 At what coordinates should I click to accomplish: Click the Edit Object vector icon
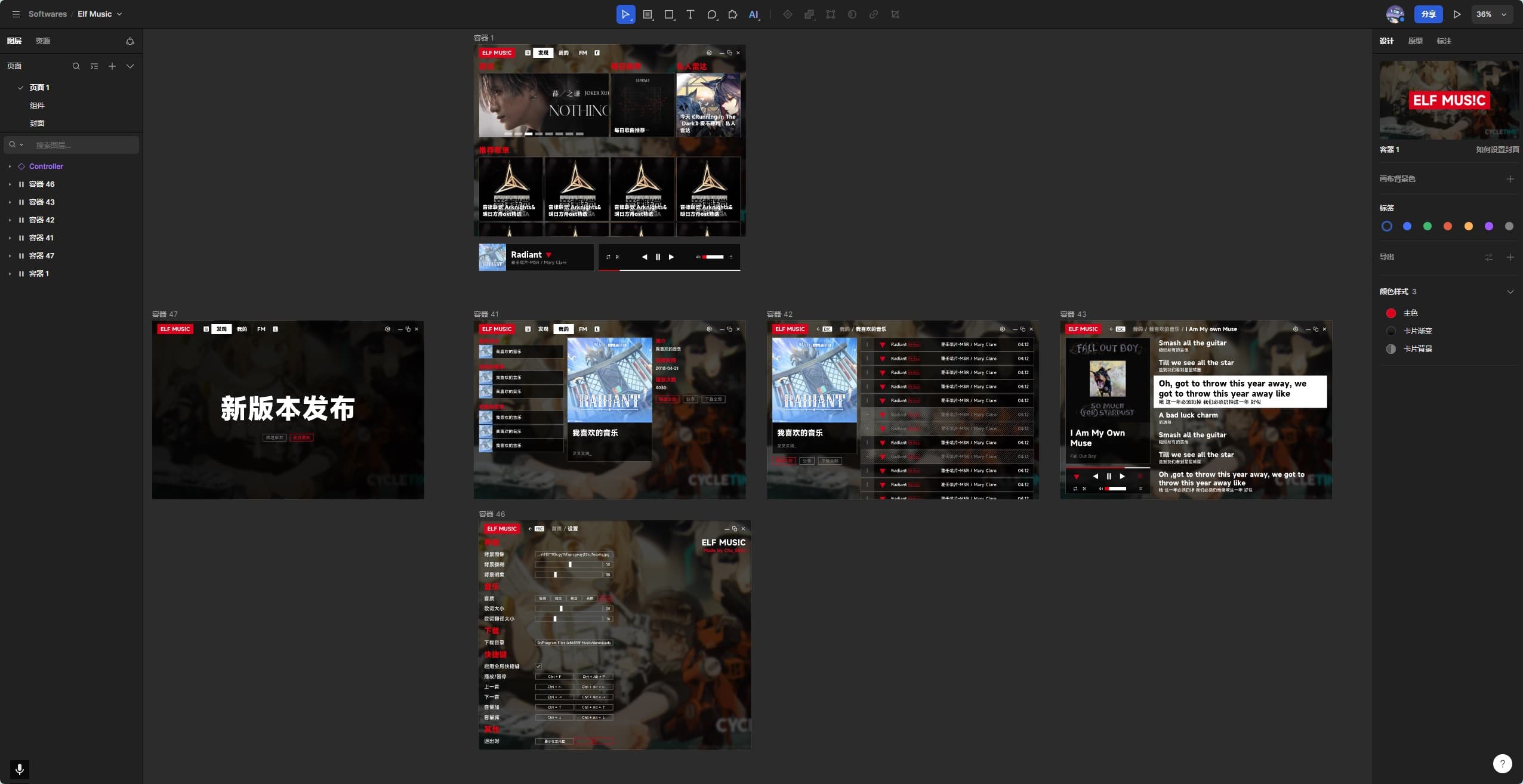(831, 14)
